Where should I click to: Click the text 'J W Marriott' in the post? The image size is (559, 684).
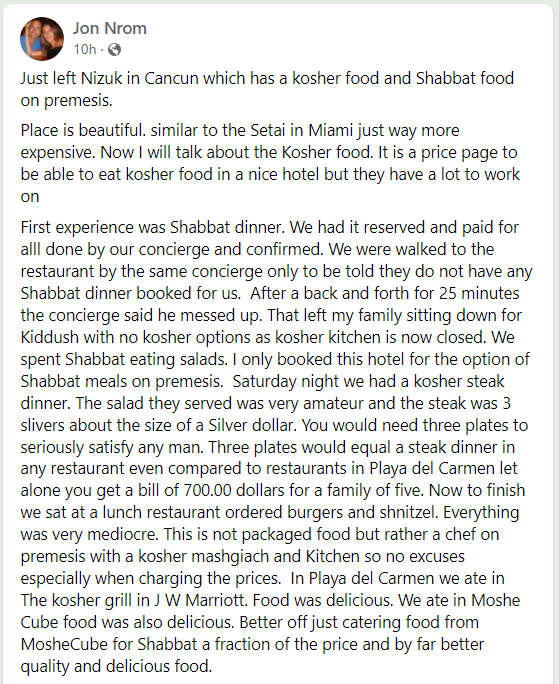200,600
